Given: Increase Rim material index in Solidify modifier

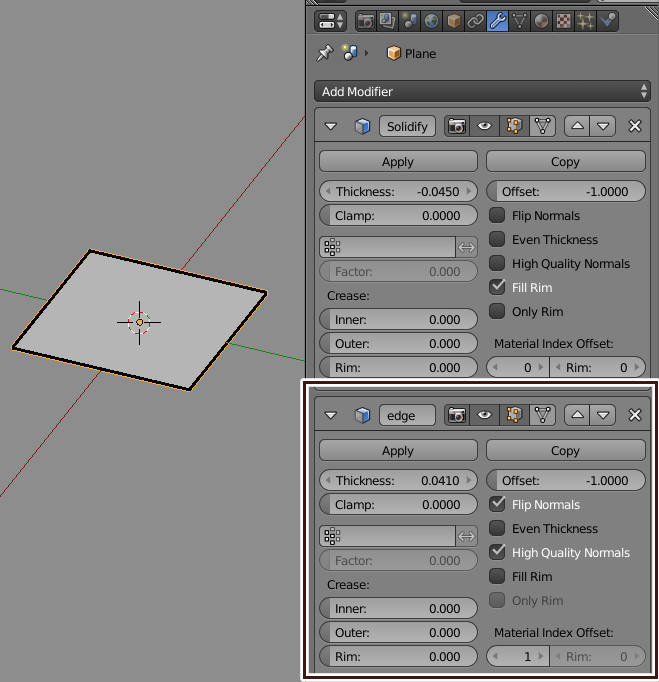Looking at the screenshot, I should click(636, 368).
